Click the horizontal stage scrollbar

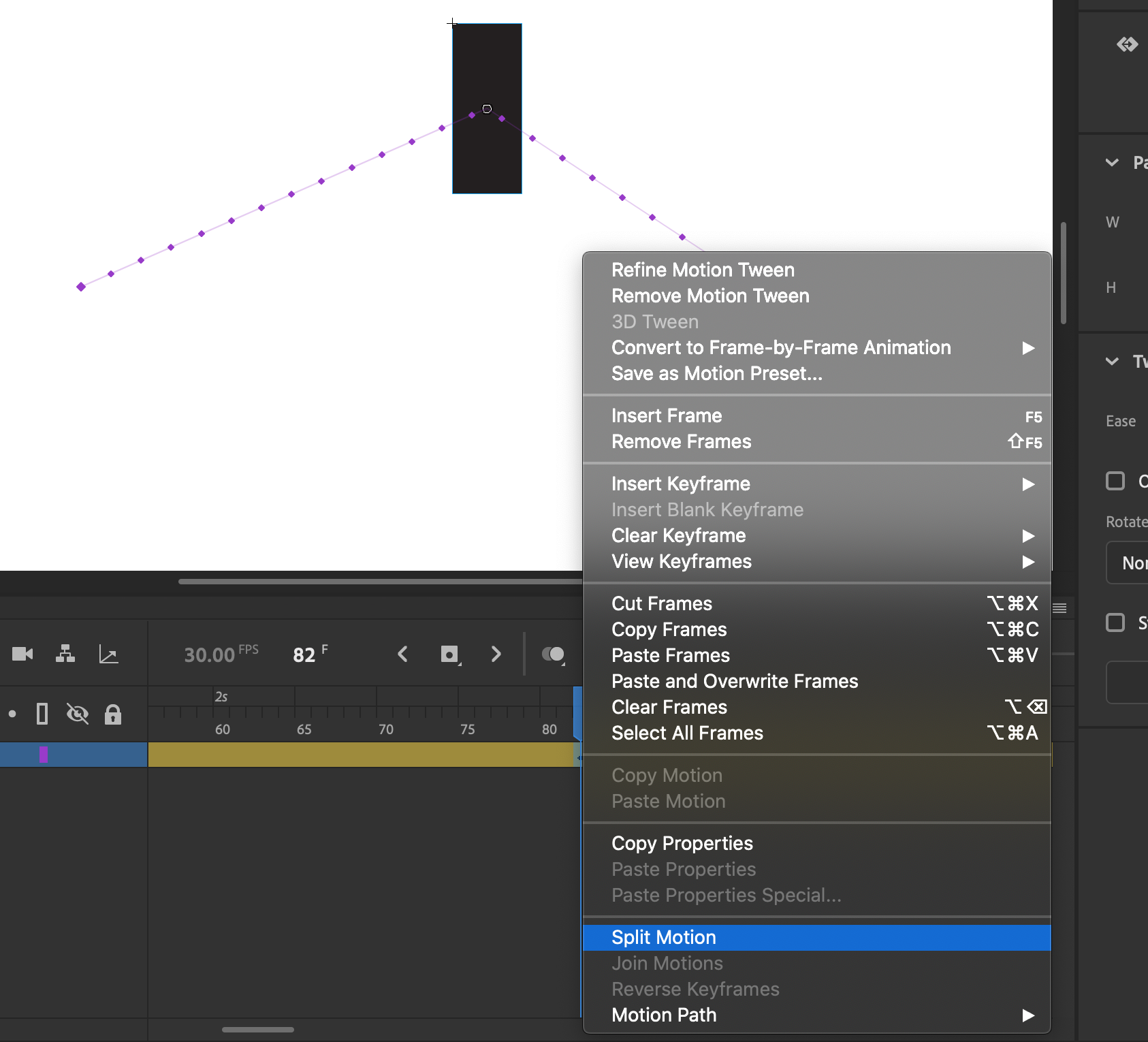click(x=381, y=580)
